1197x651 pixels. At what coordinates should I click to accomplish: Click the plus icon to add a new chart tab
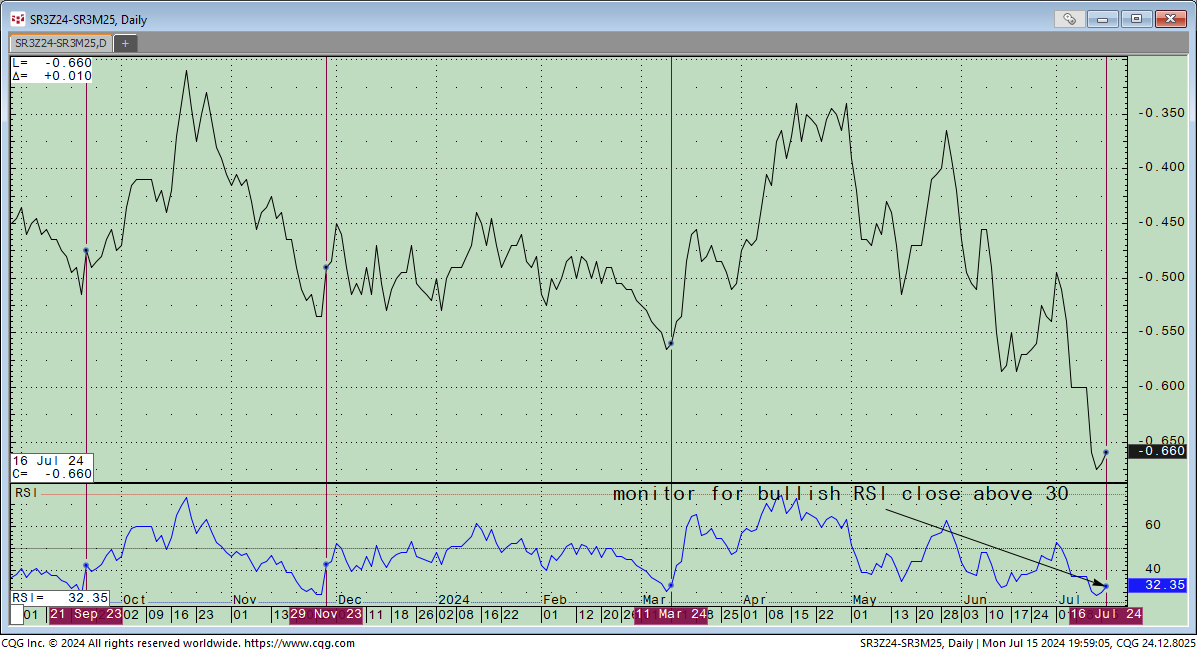pyautogui.click(x=125, y=43)
